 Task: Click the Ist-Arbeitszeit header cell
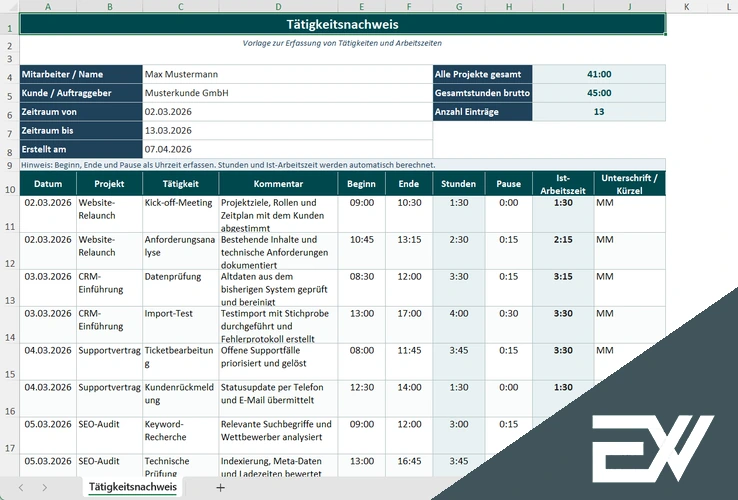563,184
